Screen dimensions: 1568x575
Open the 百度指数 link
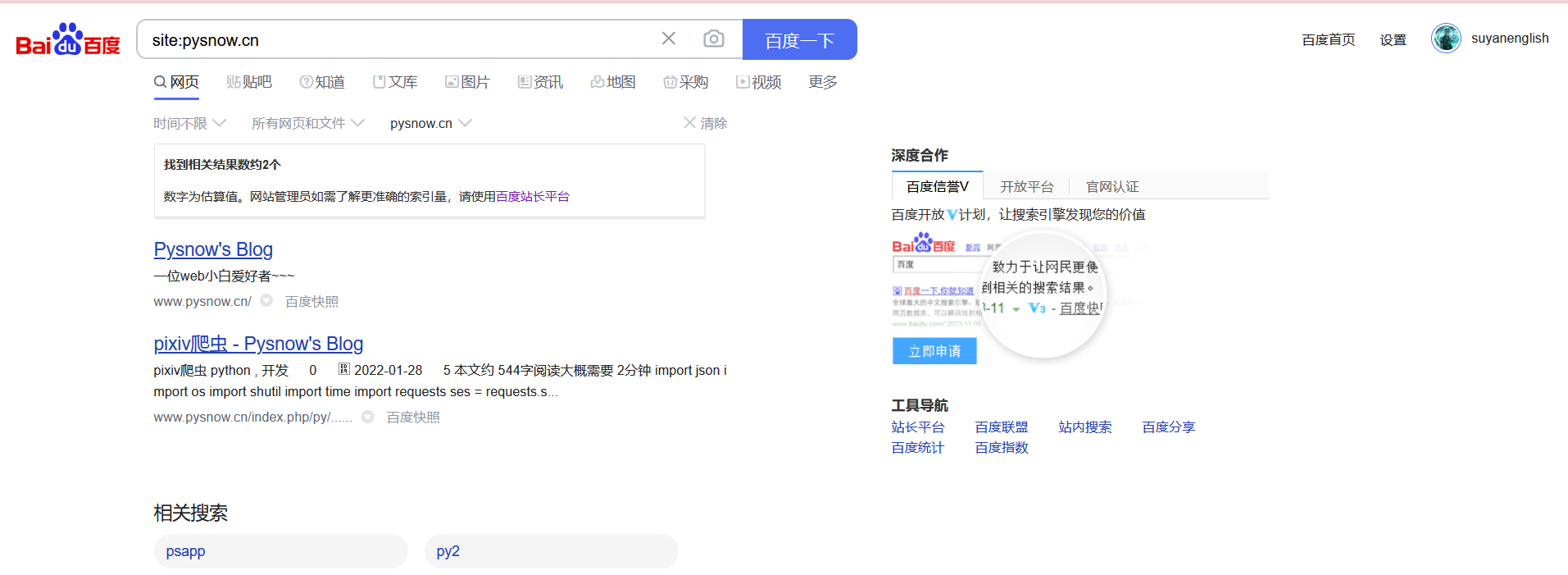pyautogui.click(x=1002, y=448)
